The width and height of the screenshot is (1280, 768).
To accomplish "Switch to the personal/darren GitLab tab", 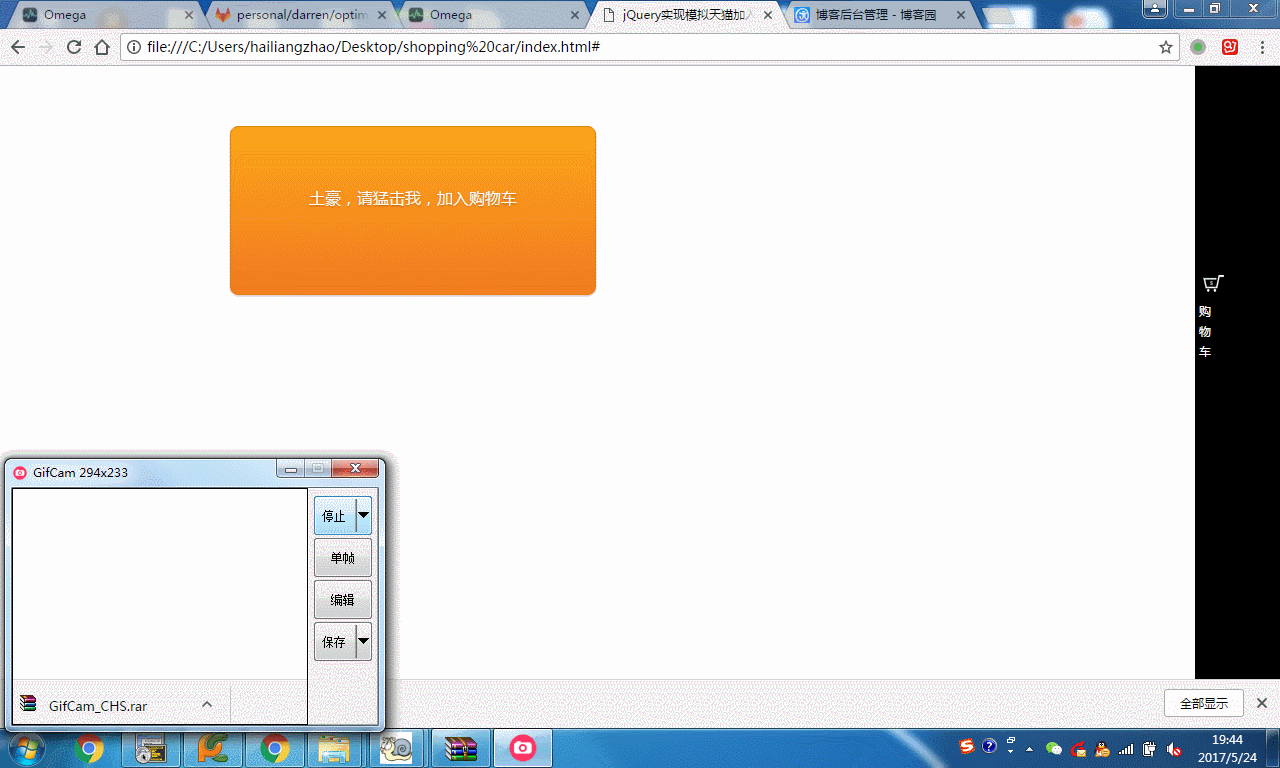I will point(300,15).
